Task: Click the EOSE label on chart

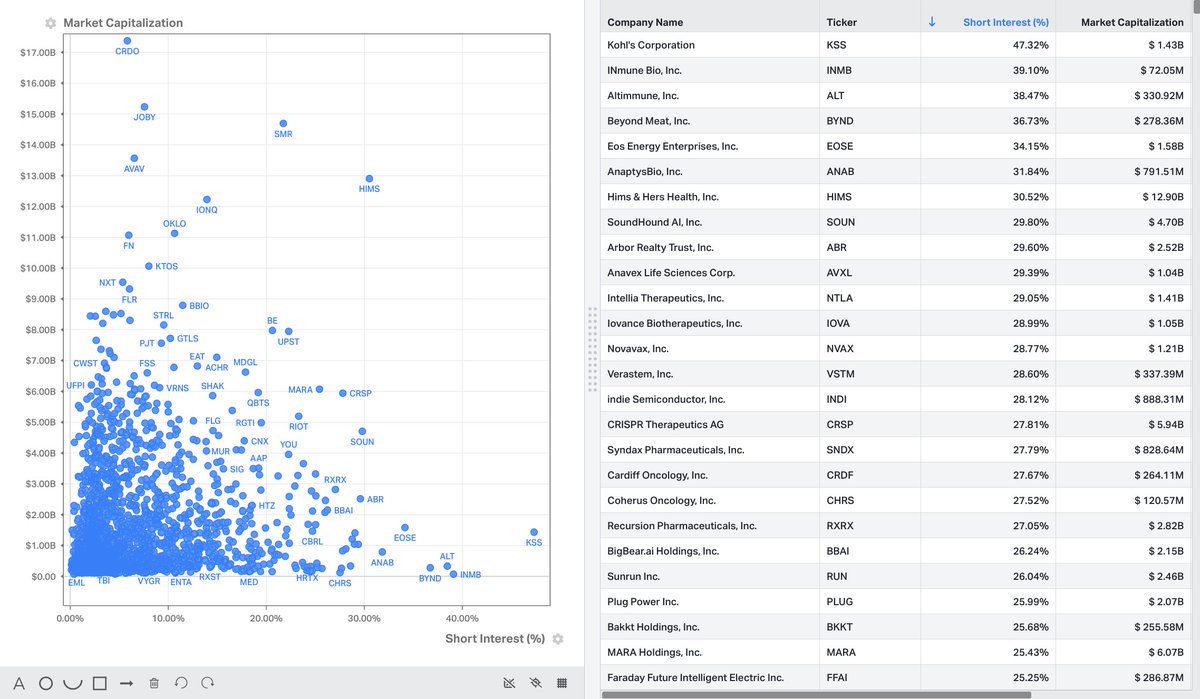Action: click(405, 538)
